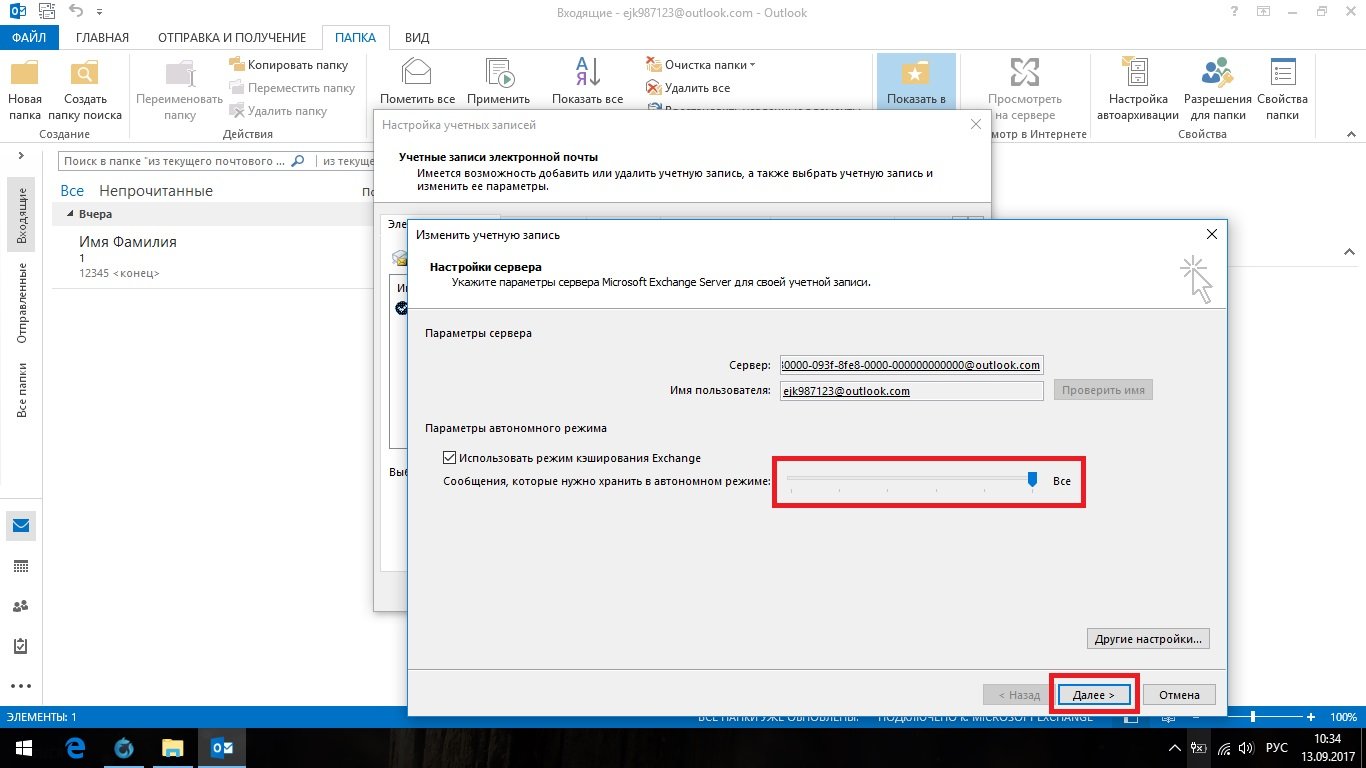Click the Undo arrow in title bar
The image size is (1366, 768).
[76, 11]
